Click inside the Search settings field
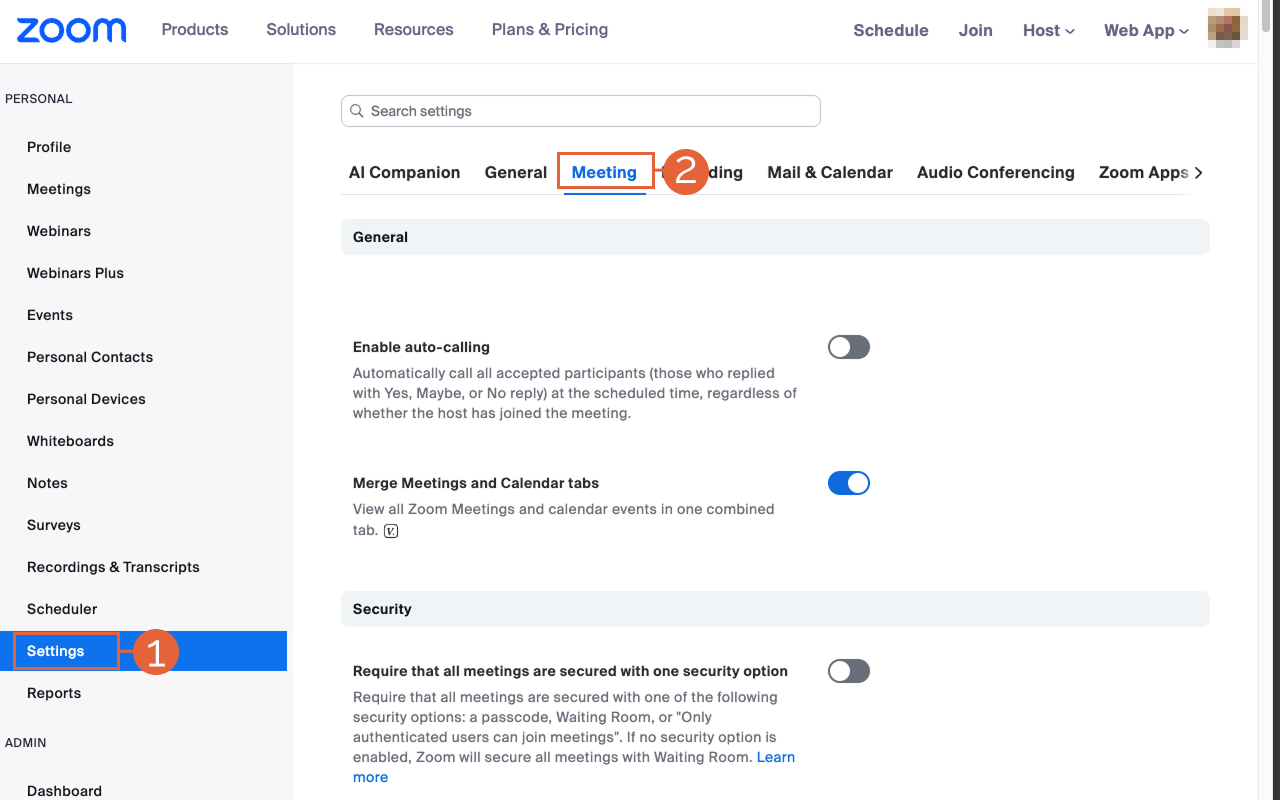Viewport: 1280px width, 800px height. tap(580, 110)
